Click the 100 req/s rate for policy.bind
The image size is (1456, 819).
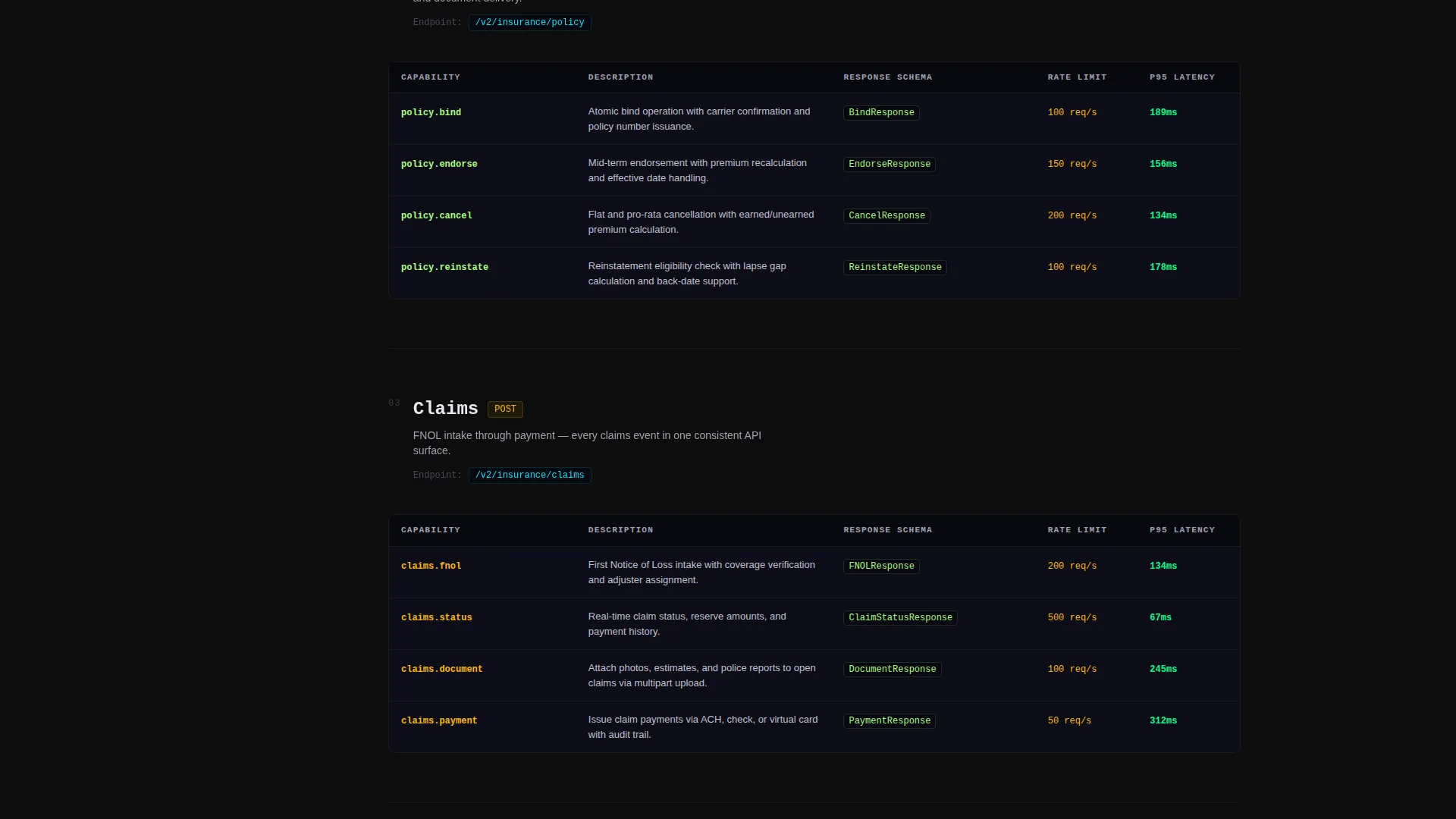coord(1072,113)
